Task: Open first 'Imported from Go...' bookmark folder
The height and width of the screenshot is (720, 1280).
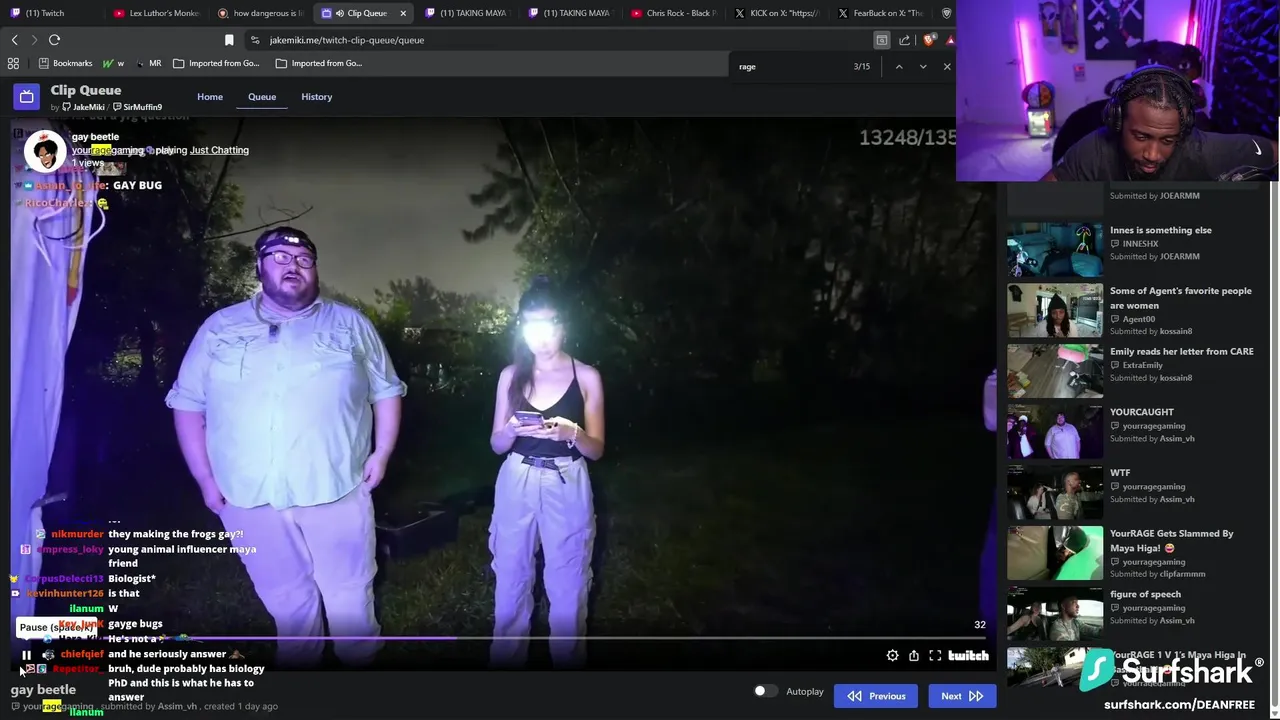Action: (x=216, y=63)
